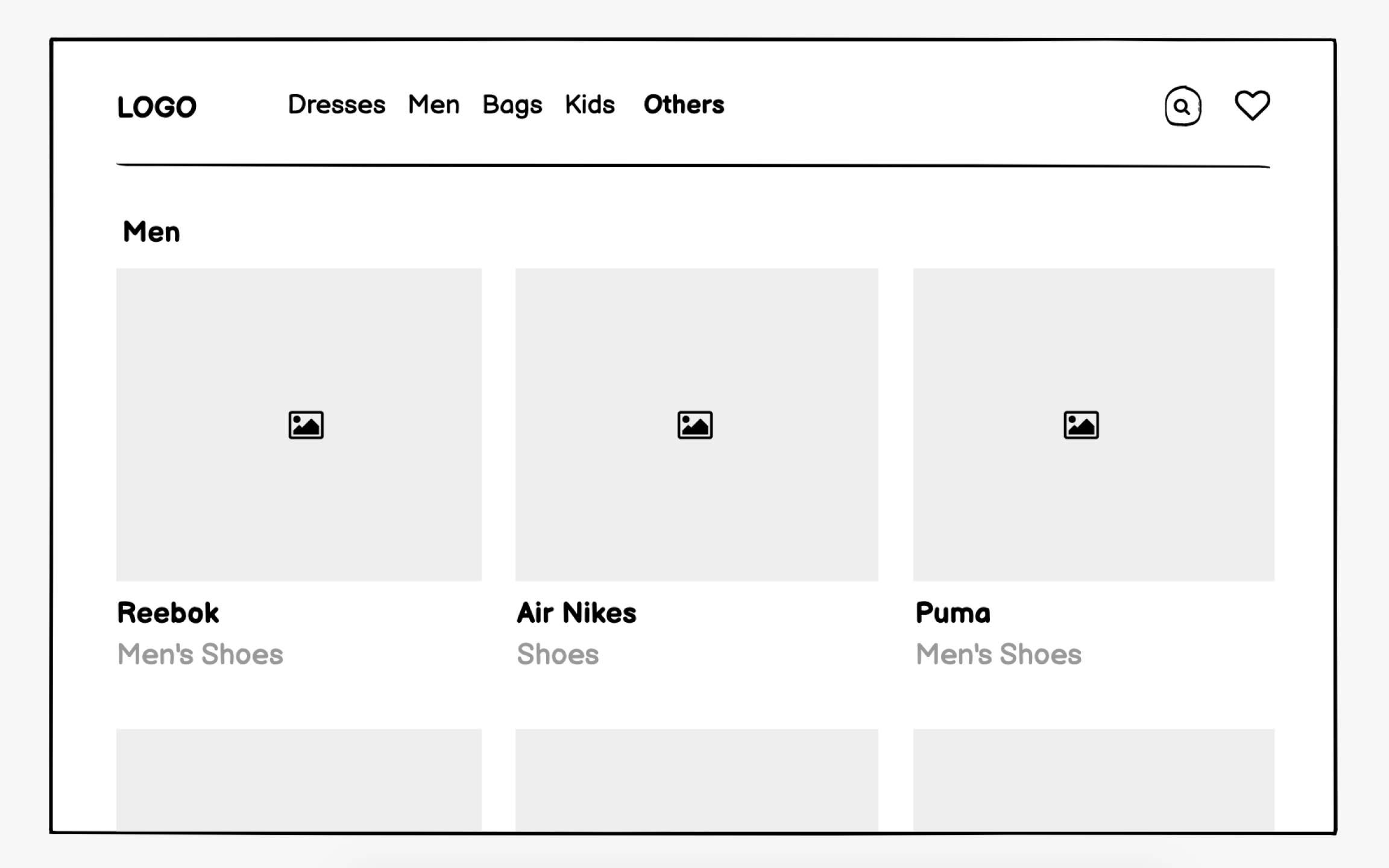The height and width of the screenshot is (868, 1389).
Task: Click the LOGO to go home
Action: point(157,106)
